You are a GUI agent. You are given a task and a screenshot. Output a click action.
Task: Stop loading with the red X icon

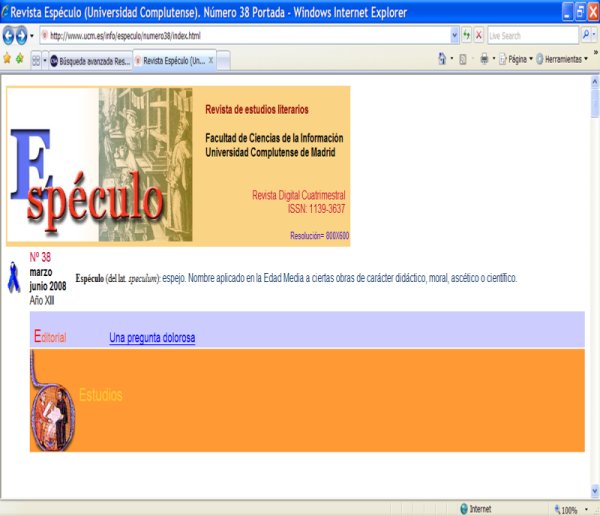479,36
